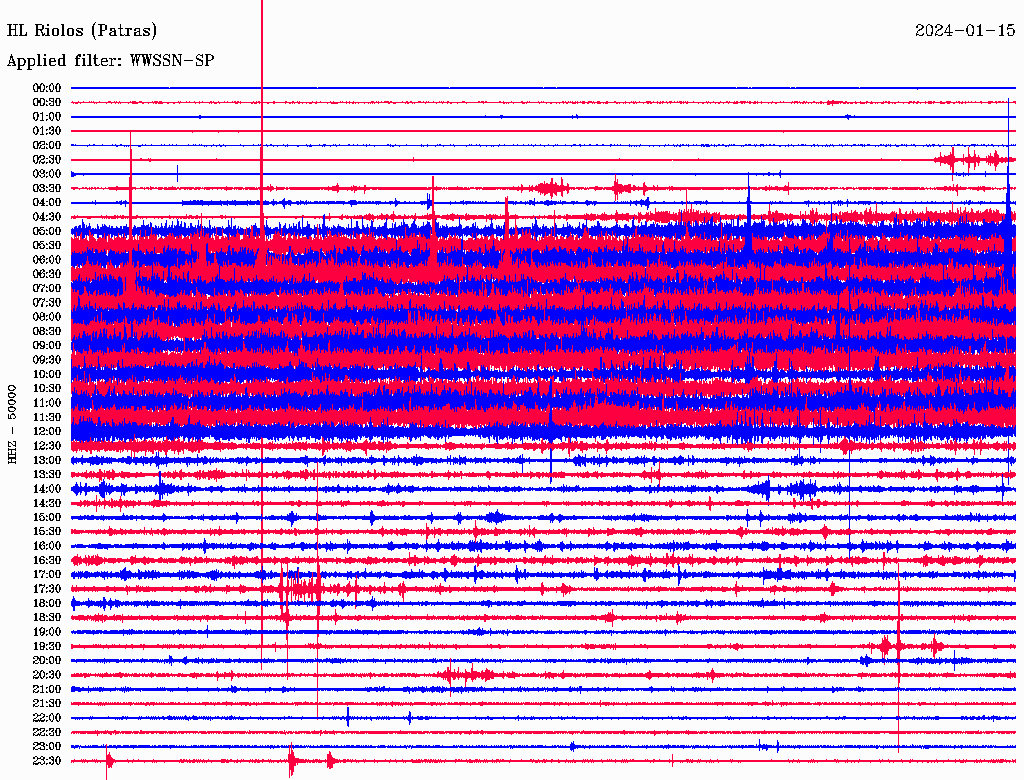Viewport: 1024px width, 780px height.
Task: Click the '23:00' time label
Action: pyautogui.click(x=47, y=747)
